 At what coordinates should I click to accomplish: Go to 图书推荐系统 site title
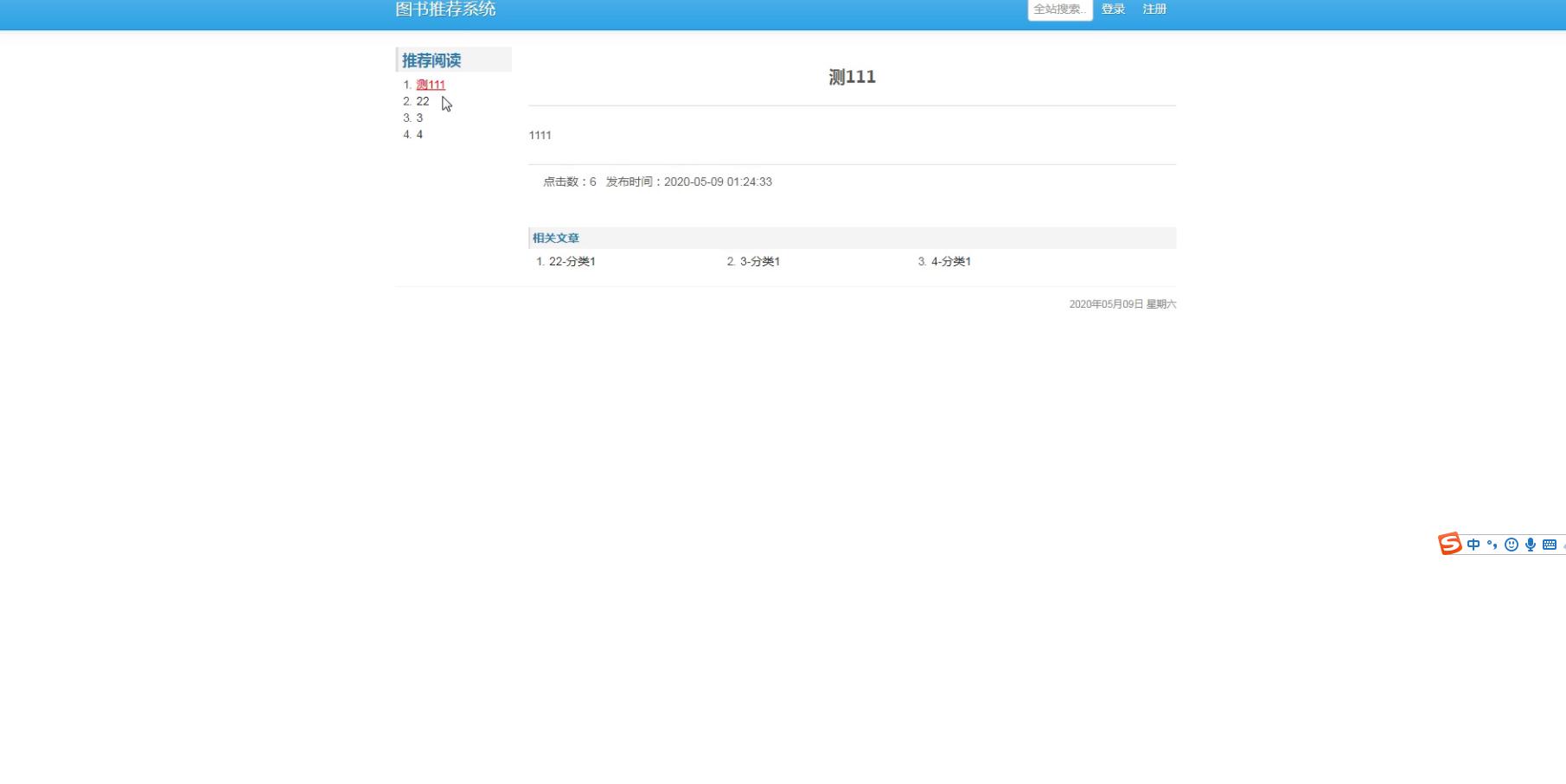coord(445,9)
